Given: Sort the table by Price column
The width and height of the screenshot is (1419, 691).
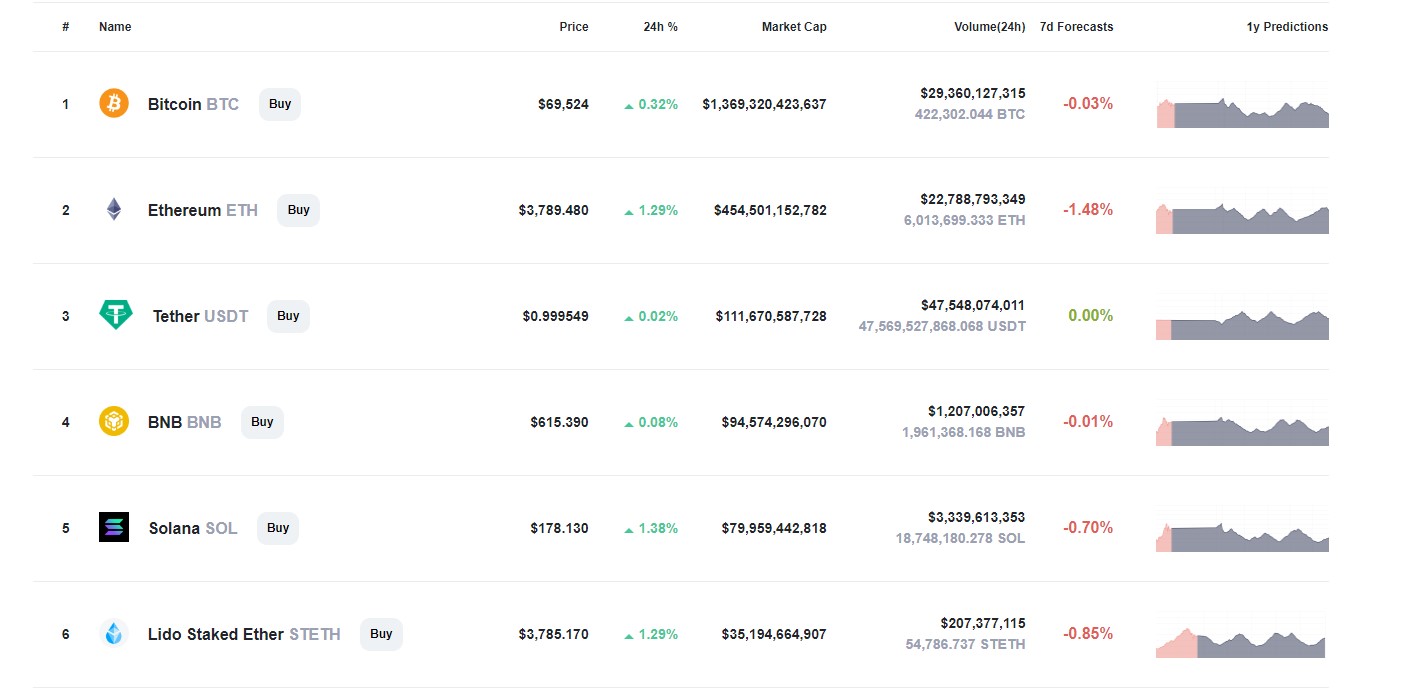Looking at the screenshot, I should point(574,27).
